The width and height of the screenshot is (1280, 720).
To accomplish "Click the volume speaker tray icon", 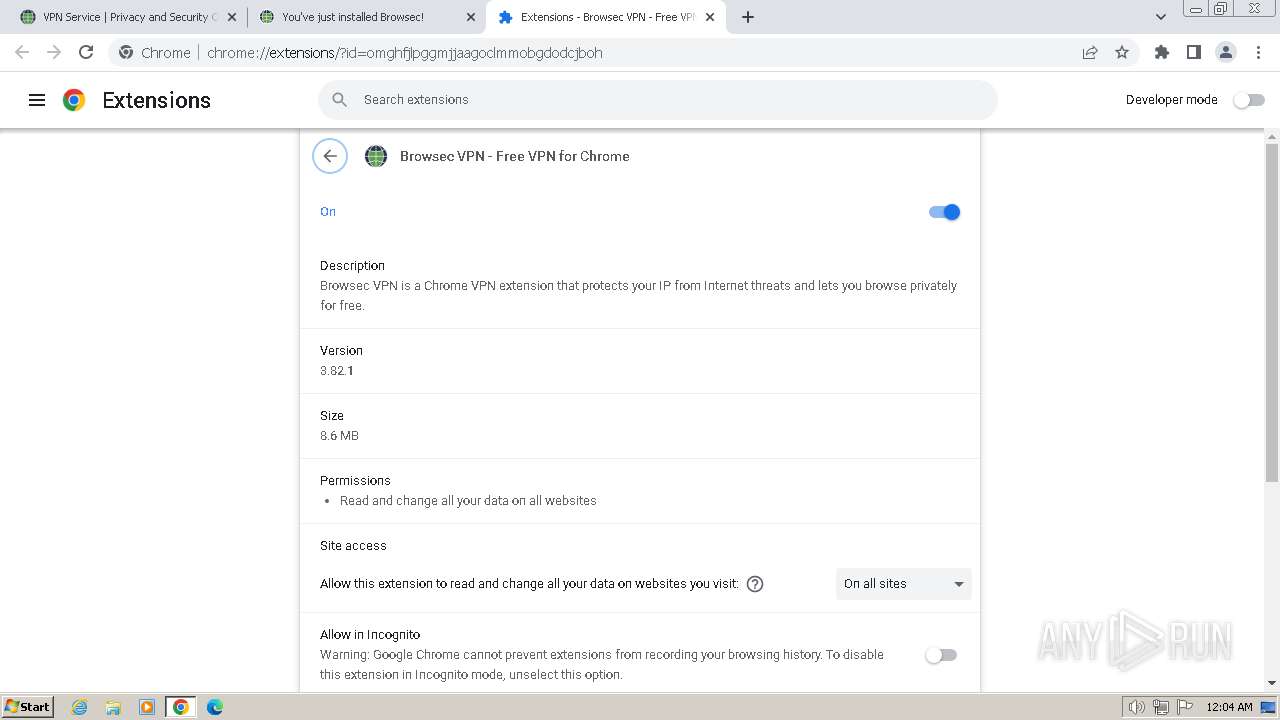I will (x=1137, y=707).
